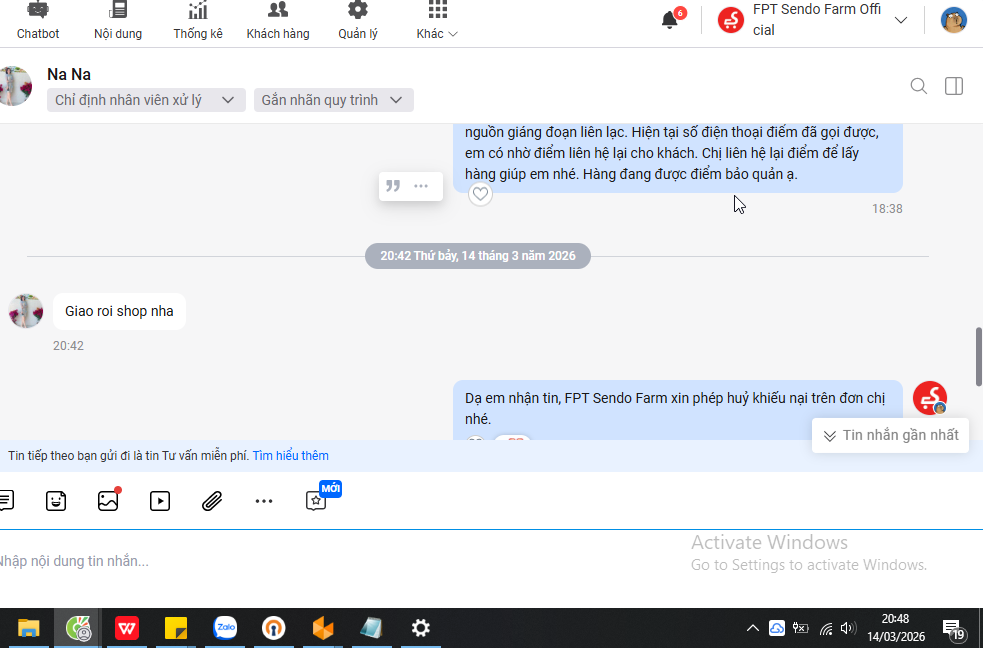Focus the Nhập nội dung tin nhắn field
This screenshot has height=648, width=983.
point(339,561)
